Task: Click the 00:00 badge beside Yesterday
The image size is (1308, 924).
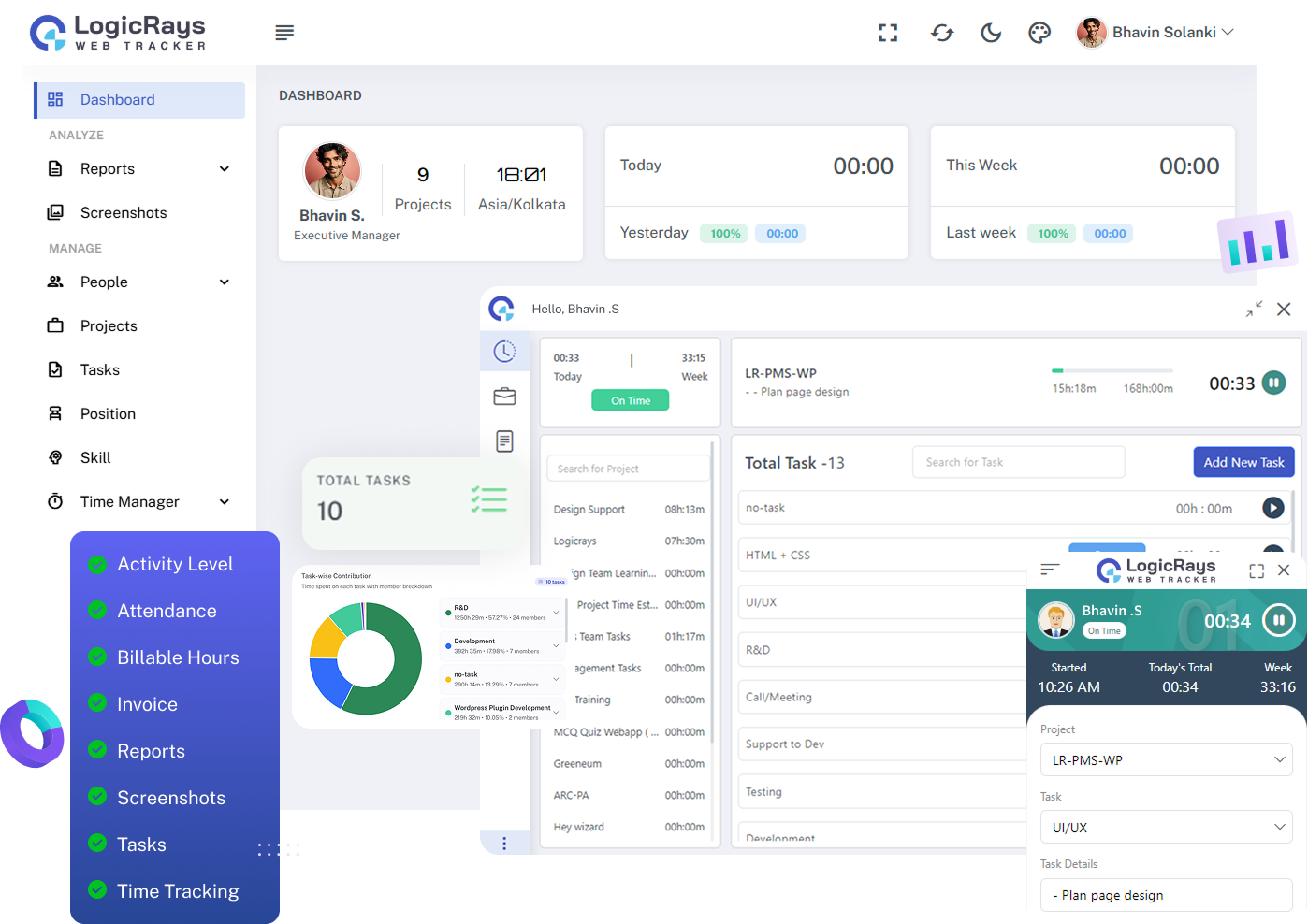Action: click(782, 234)
